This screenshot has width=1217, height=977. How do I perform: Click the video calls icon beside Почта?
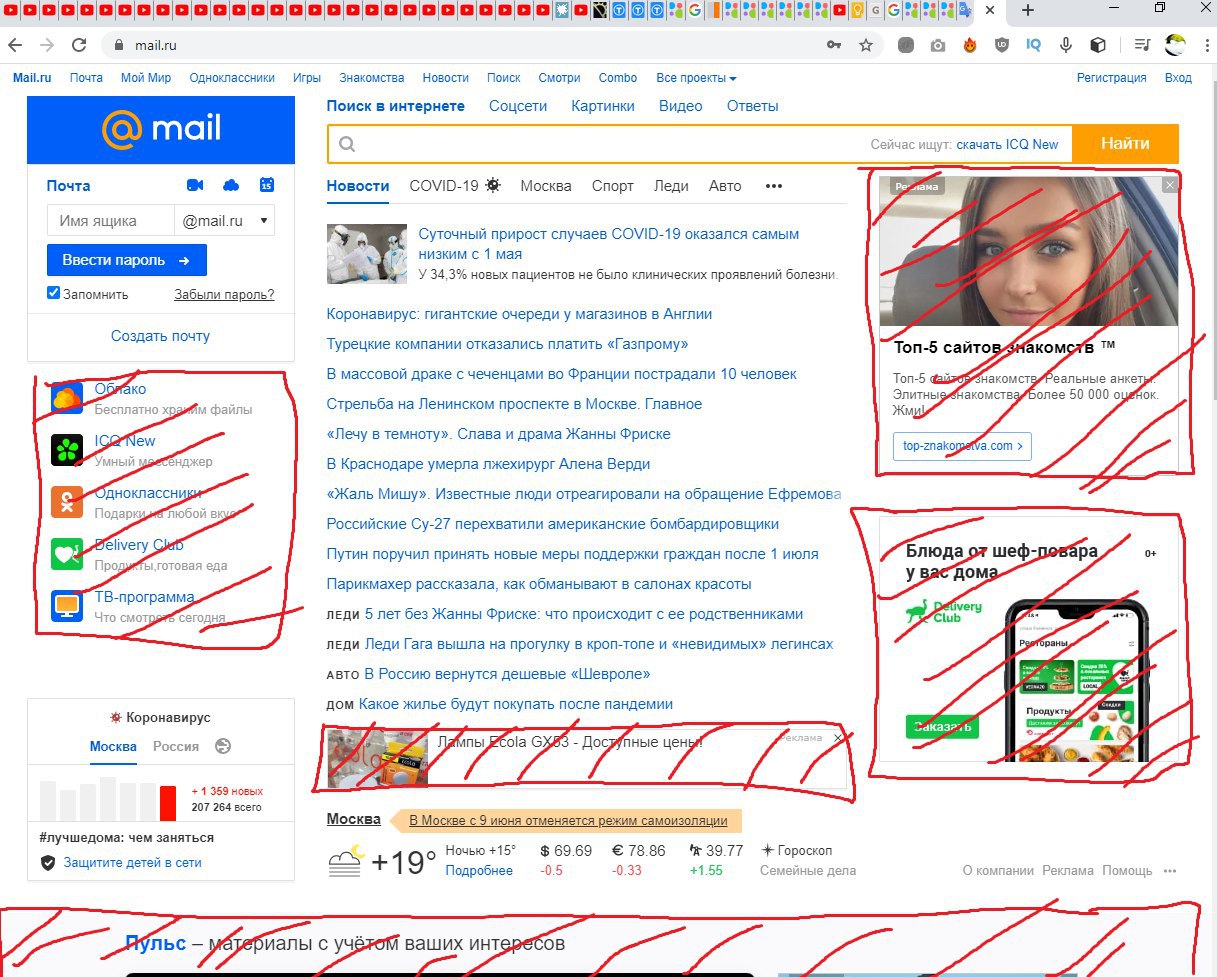tap(195, 185)
